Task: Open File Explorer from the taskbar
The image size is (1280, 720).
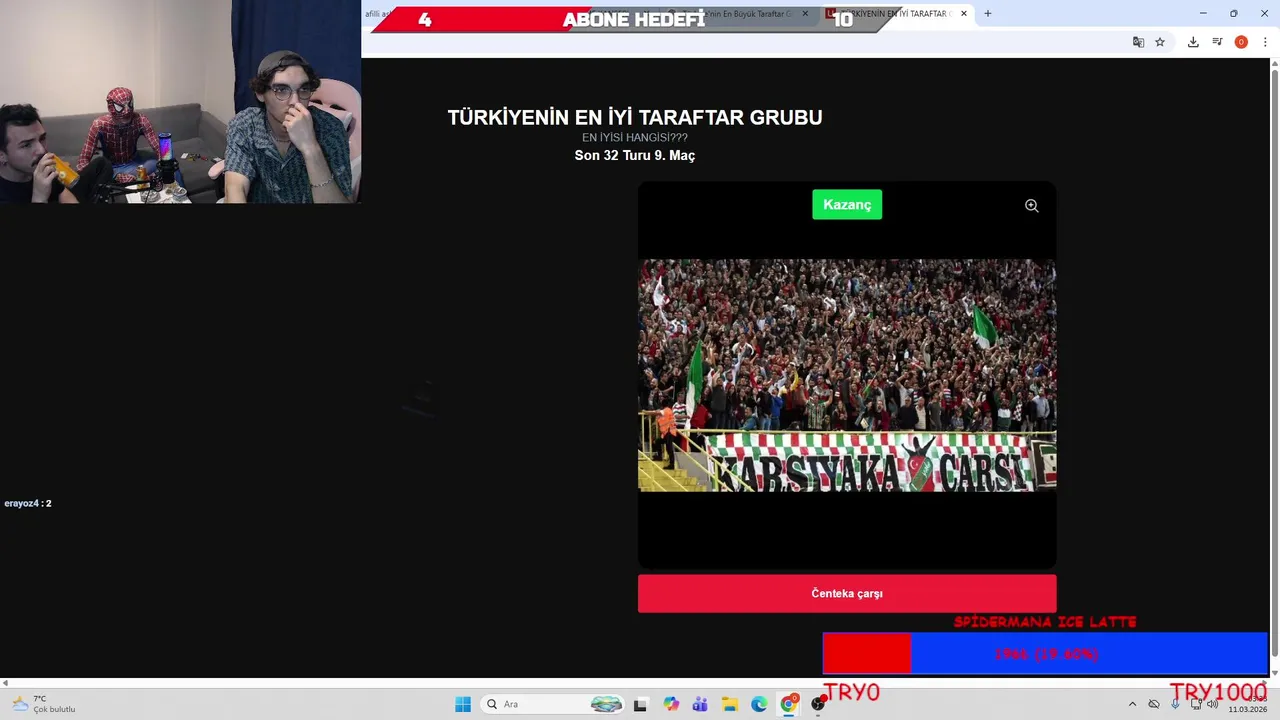Action: (730, 704)
